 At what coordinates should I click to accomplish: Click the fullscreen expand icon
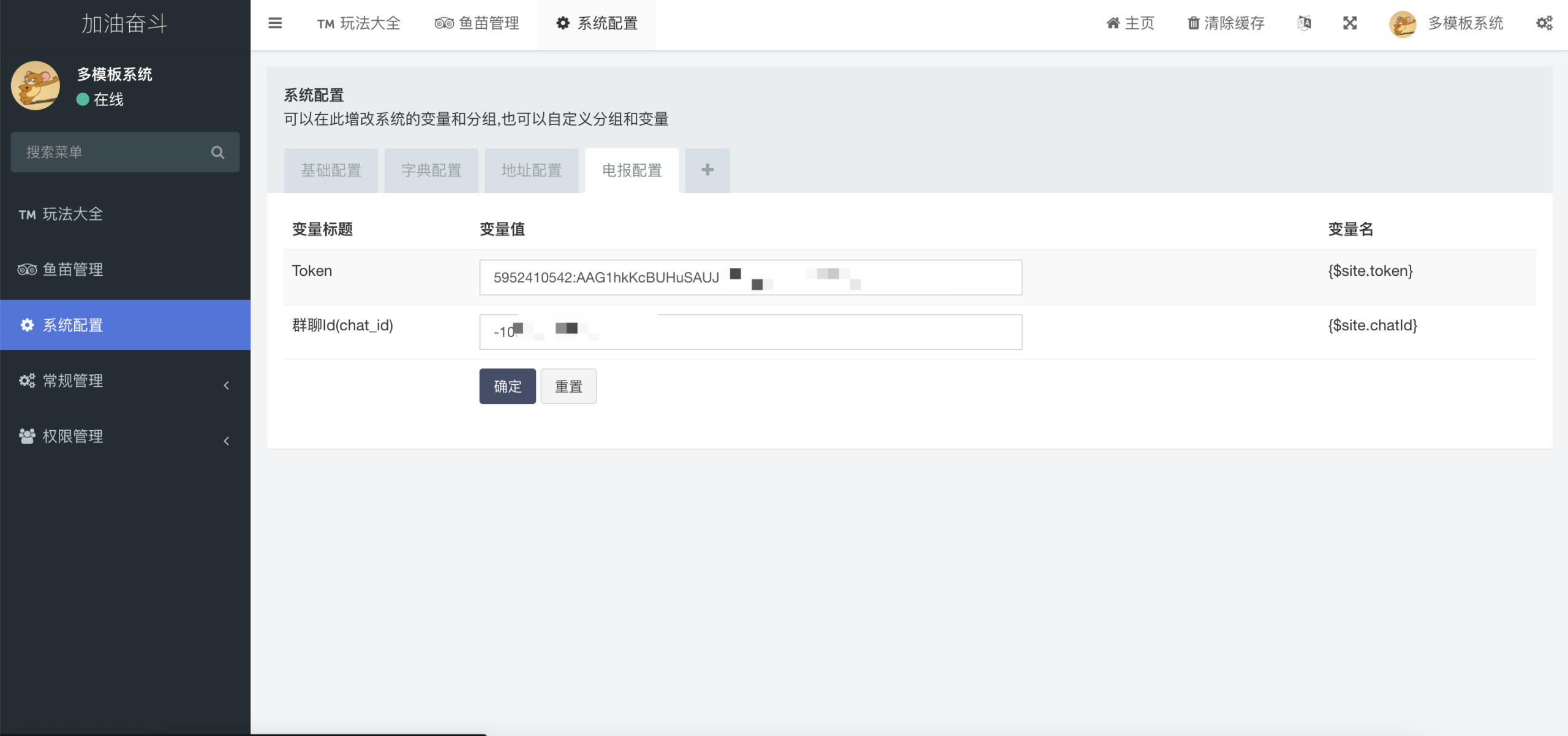(1350, 23)
